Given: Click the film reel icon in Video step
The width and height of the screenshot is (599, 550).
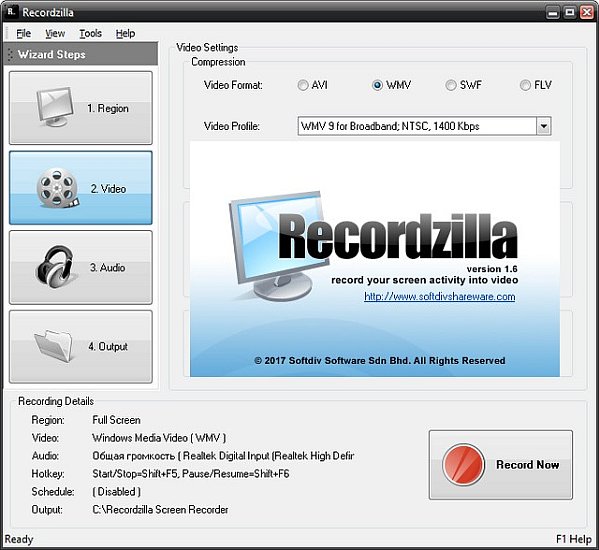Looking at the screenshot, I should tap(57, 188).
